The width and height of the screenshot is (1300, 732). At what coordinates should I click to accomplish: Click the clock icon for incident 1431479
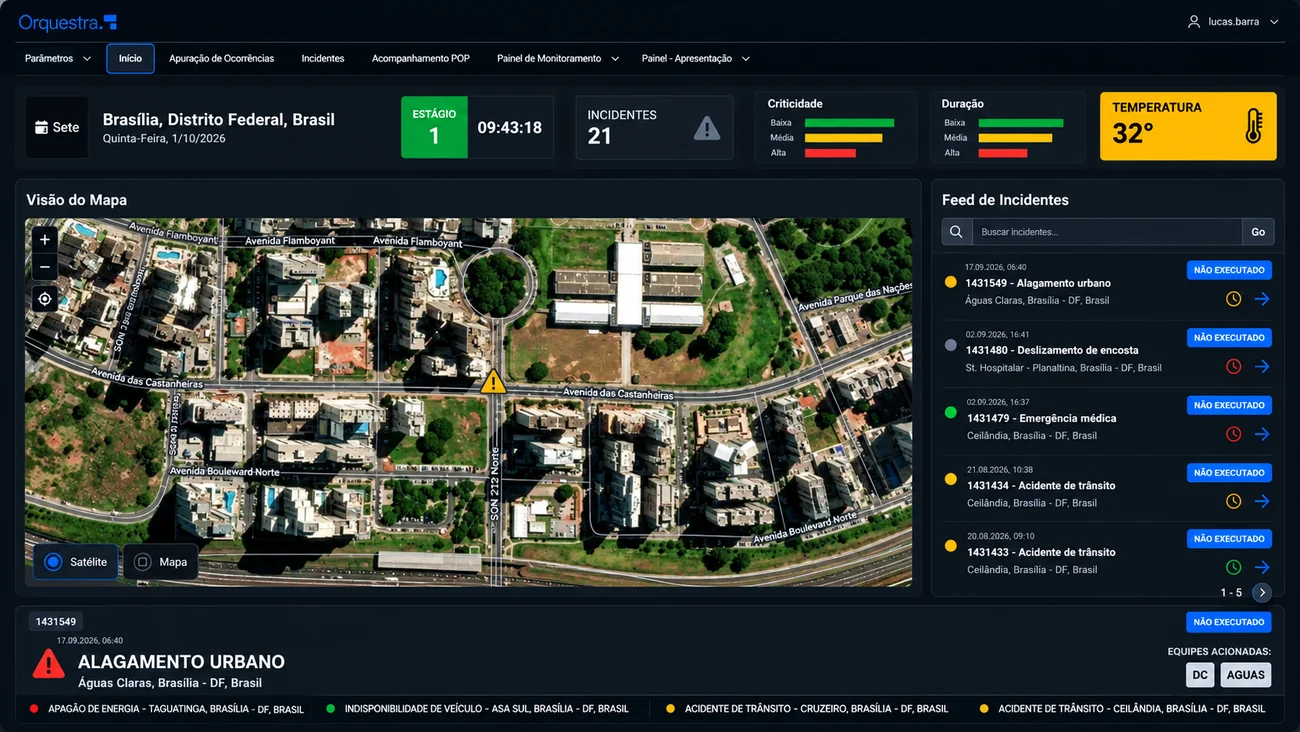[x=1234, y=434]
